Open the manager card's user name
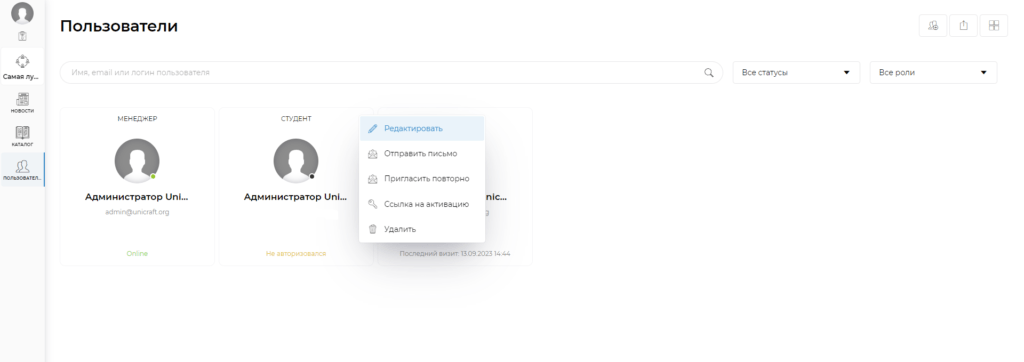The width and height of the screenshot is (1024, 362). coord(137,197)
